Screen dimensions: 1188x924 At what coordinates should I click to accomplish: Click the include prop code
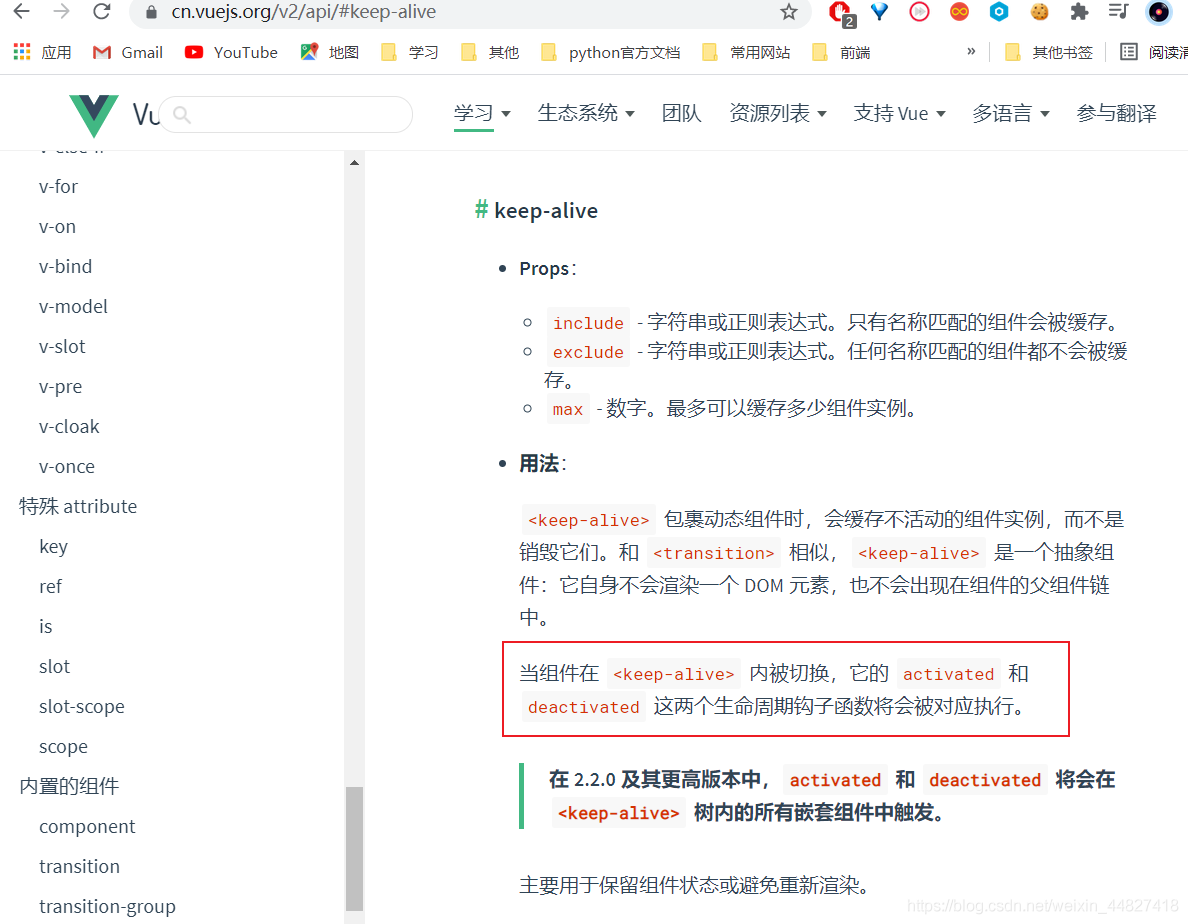pyautogui.click(x=588, y=323)
